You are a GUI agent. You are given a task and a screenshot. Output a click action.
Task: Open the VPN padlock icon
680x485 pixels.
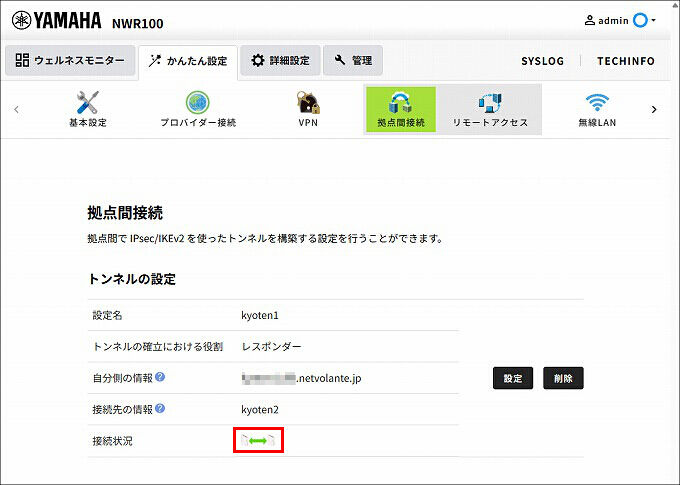tap(308, 102)
